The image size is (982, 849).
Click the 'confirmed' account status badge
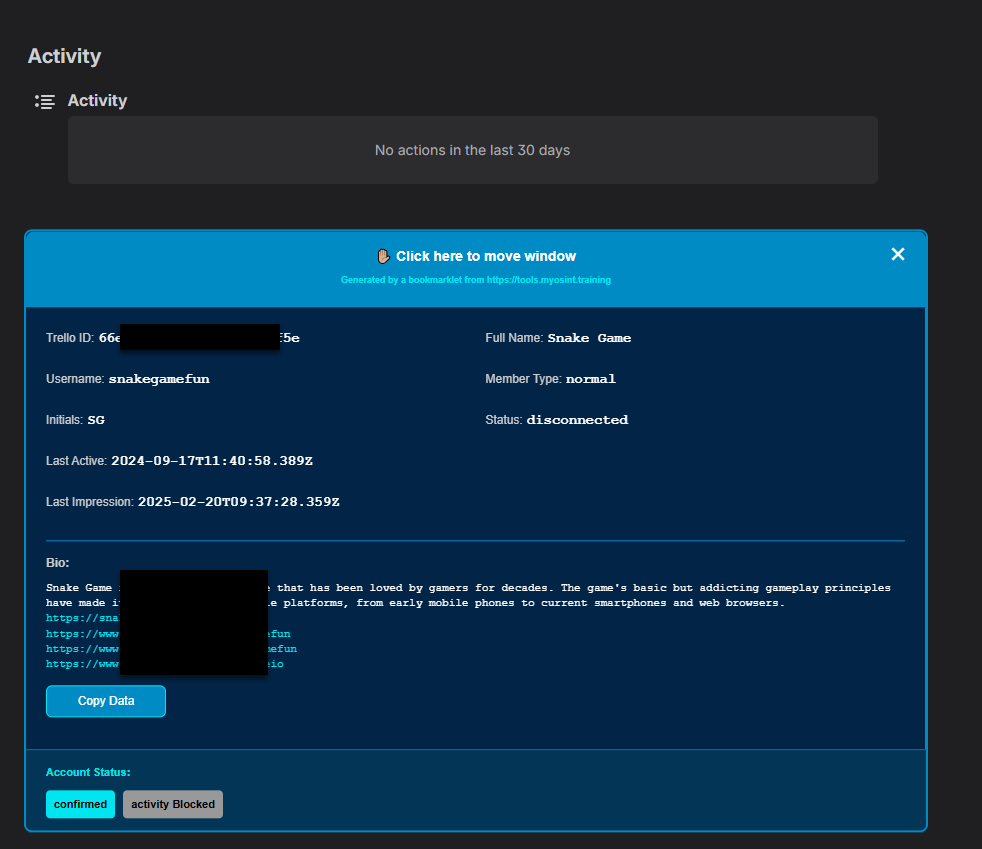tap(80, 804)
